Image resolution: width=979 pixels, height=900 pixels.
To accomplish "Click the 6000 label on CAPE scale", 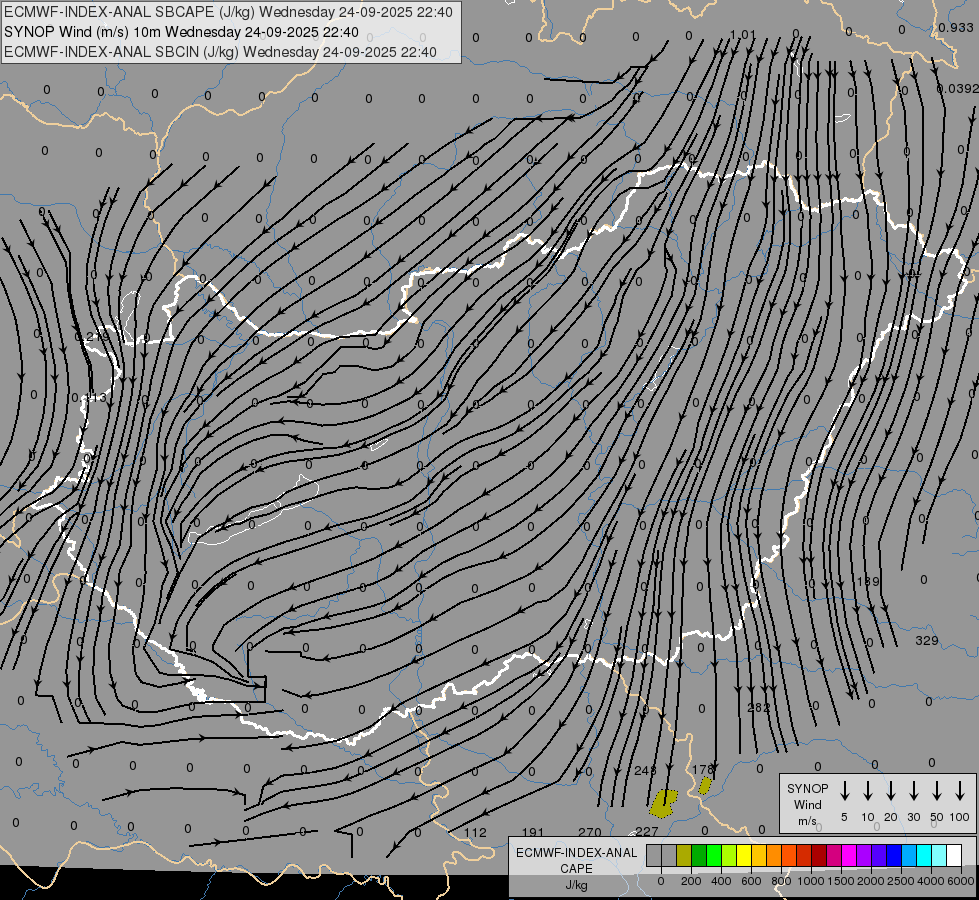I will click(960, 881).
